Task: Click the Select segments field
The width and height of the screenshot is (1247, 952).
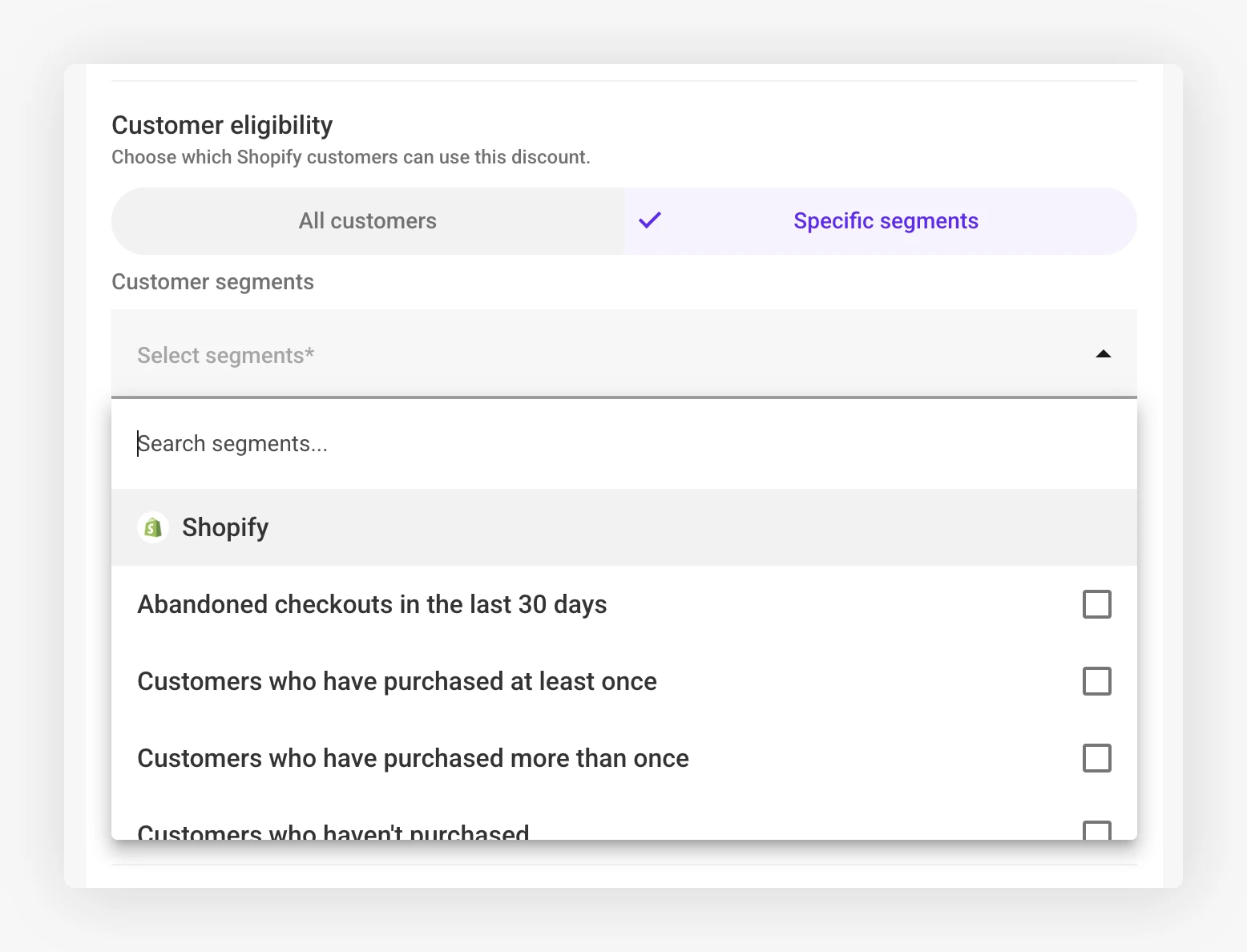Action: coord(624,354)
